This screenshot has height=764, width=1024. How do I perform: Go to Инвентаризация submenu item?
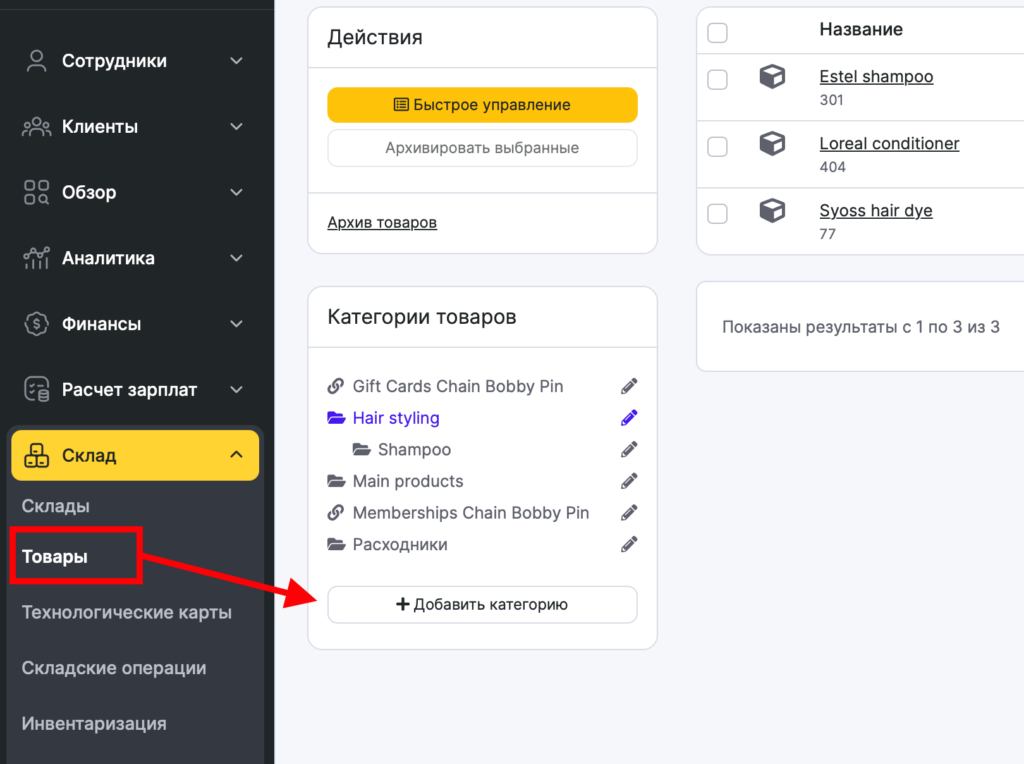(x=94, y=723)
